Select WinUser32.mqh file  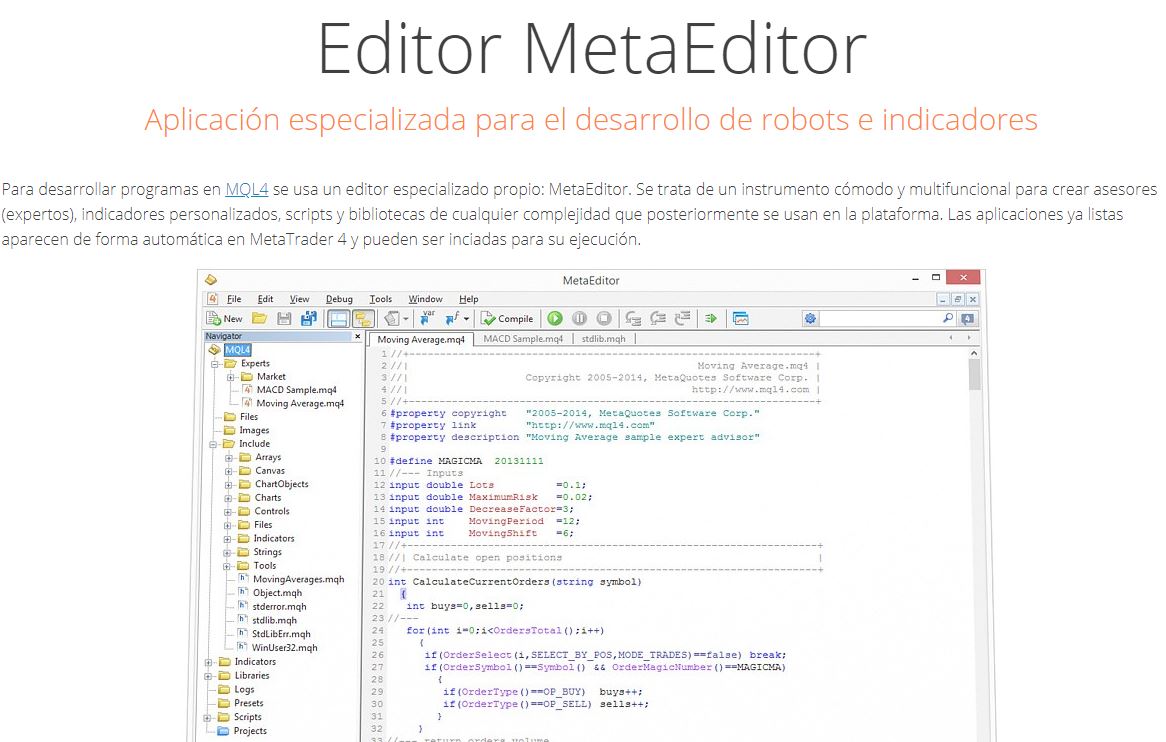[284, 648]
